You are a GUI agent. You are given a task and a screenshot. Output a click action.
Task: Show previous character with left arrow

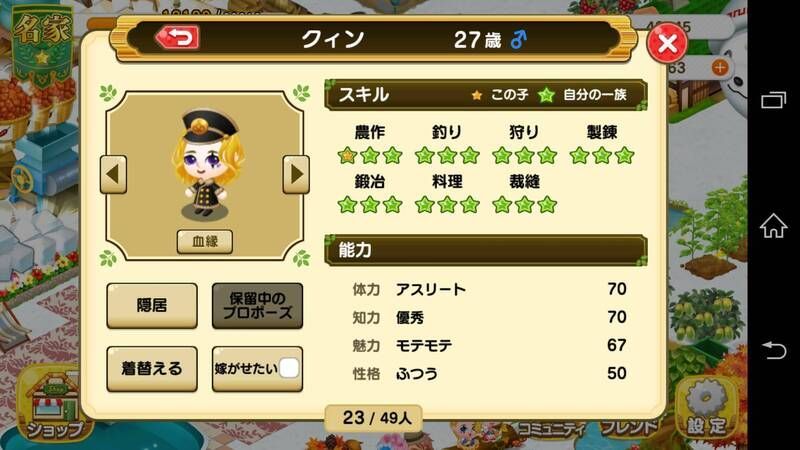(x=113, y=174)
